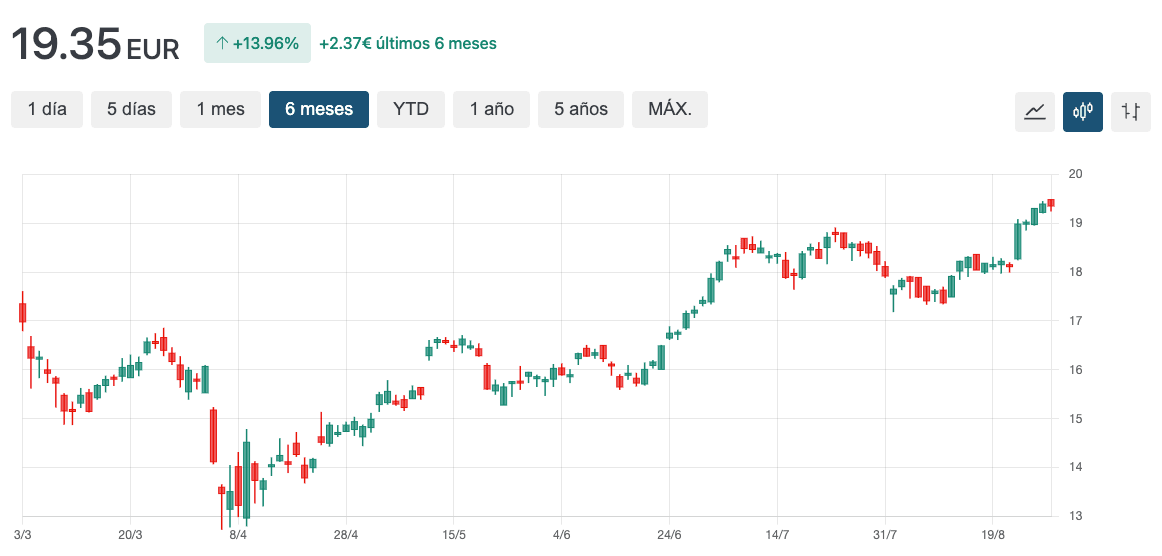Choose the 6 meses range button
This screenshot has width=1162, height=556.
[x=319, y=109]
